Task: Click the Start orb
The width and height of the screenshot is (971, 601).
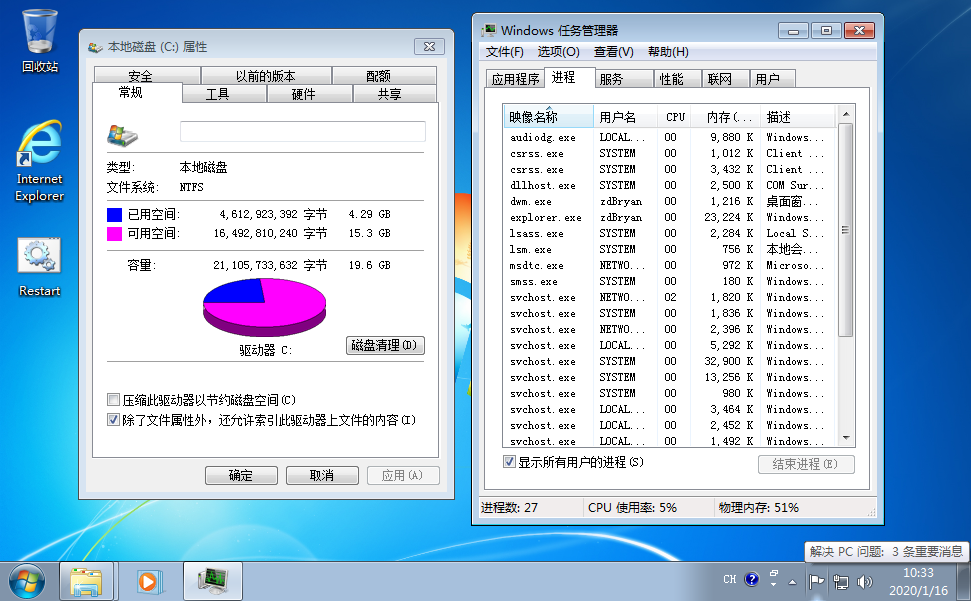Action: click(26, 581)
